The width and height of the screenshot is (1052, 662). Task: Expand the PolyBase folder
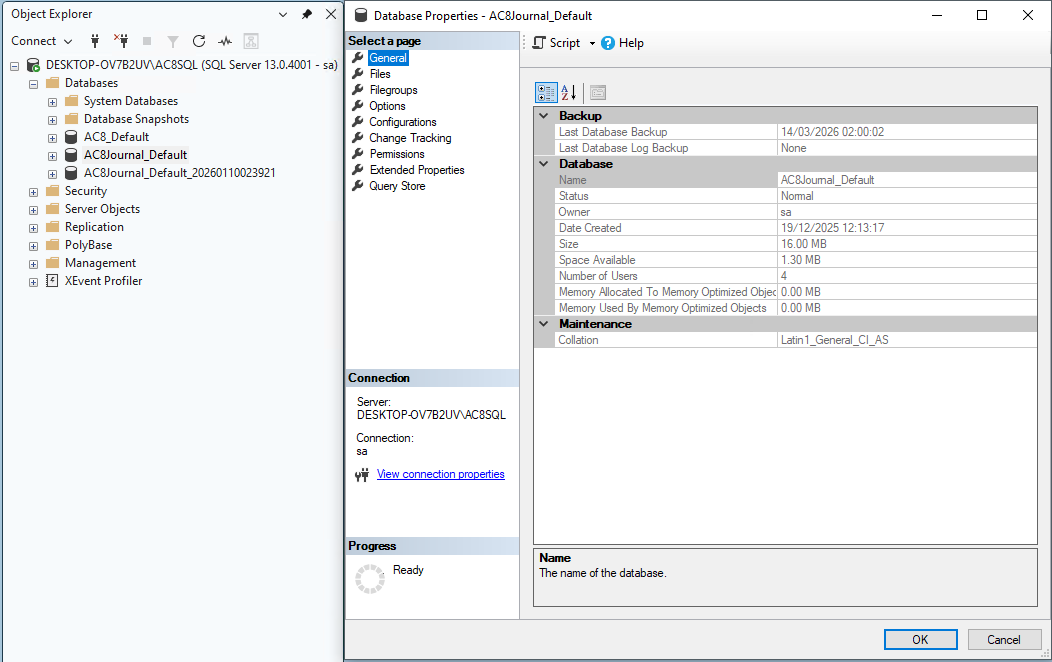[x=33, y=247]
